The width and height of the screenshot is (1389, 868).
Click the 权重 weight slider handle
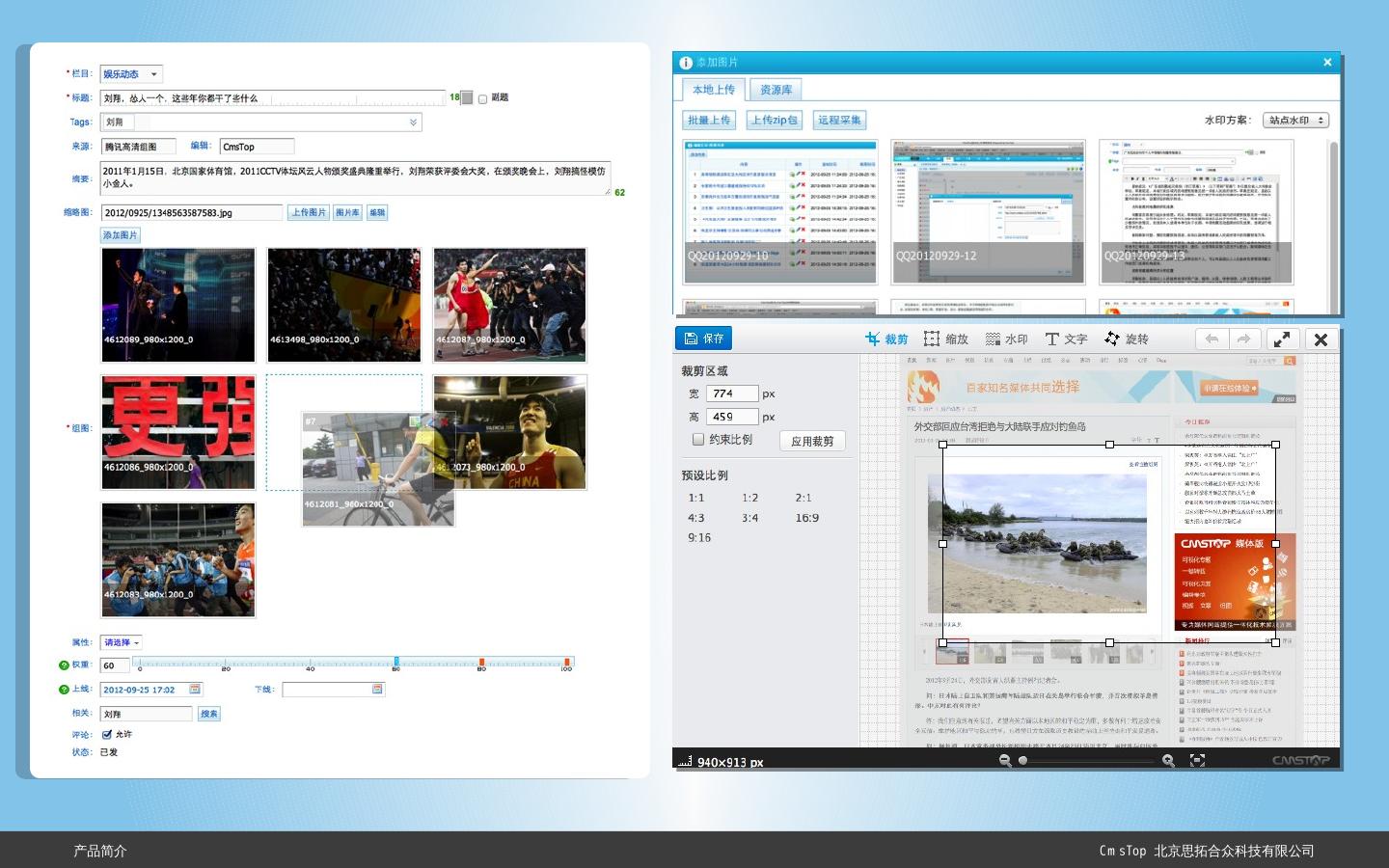tap(396, 663)
